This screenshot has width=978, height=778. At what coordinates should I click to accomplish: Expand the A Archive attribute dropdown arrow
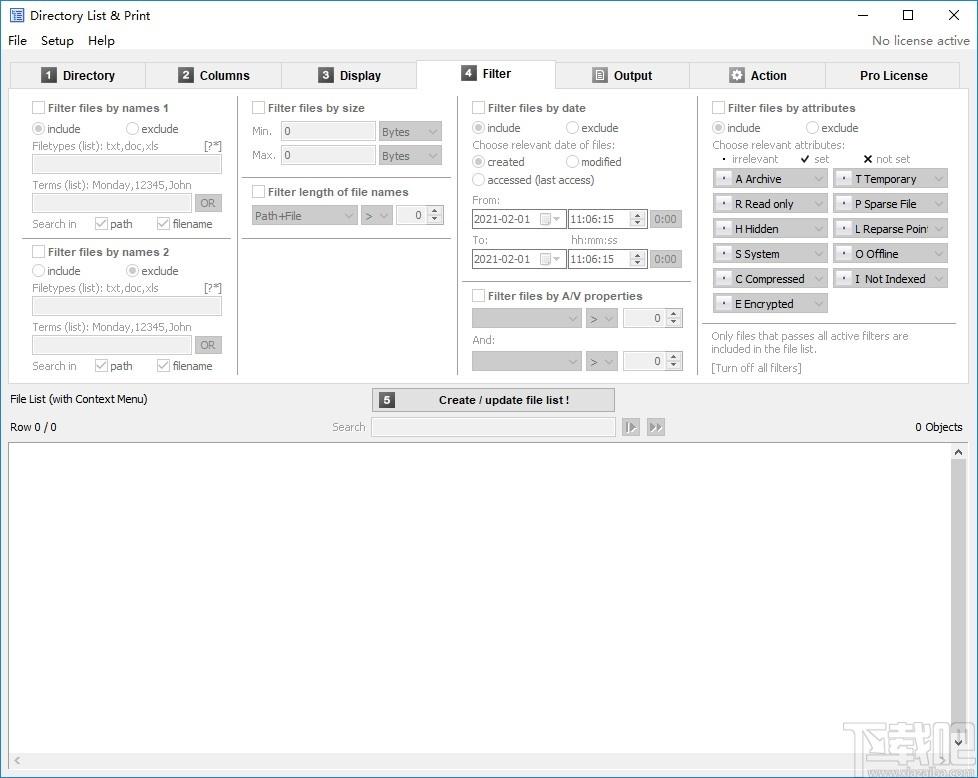click(819, 178)
